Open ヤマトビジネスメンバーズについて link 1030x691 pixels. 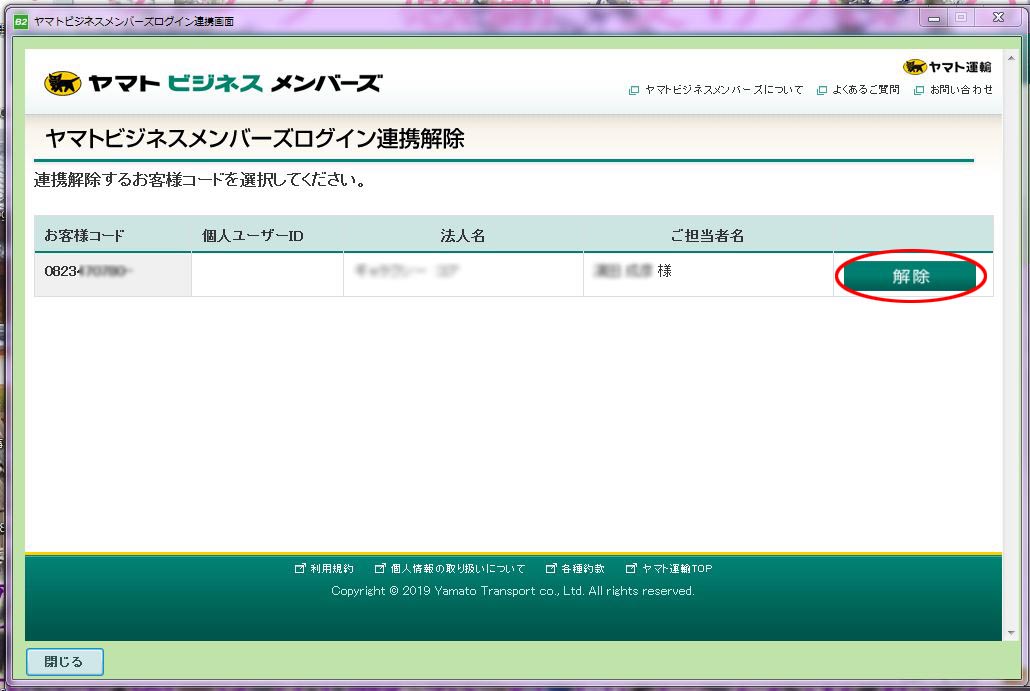[723, 89]
